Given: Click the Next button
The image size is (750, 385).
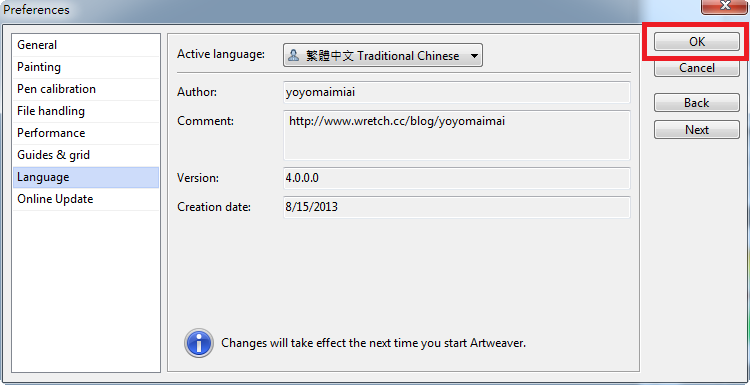Looking at the screenshot, I should [696, 130].
